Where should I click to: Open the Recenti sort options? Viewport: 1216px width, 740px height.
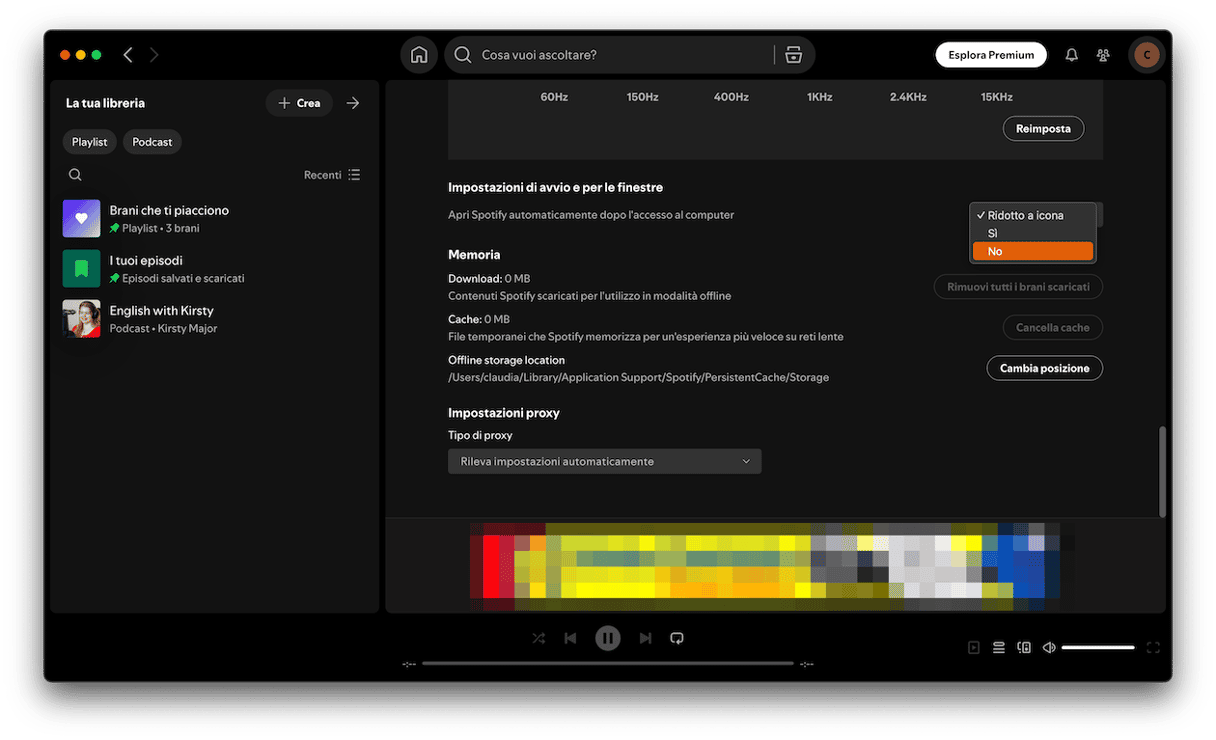tap(332, 175)
